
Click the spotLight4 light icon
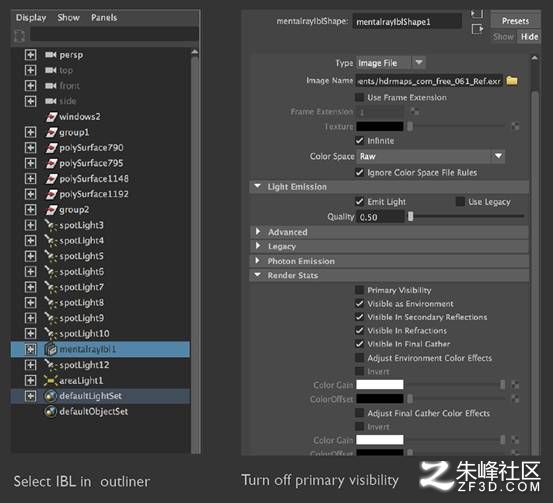51,241
